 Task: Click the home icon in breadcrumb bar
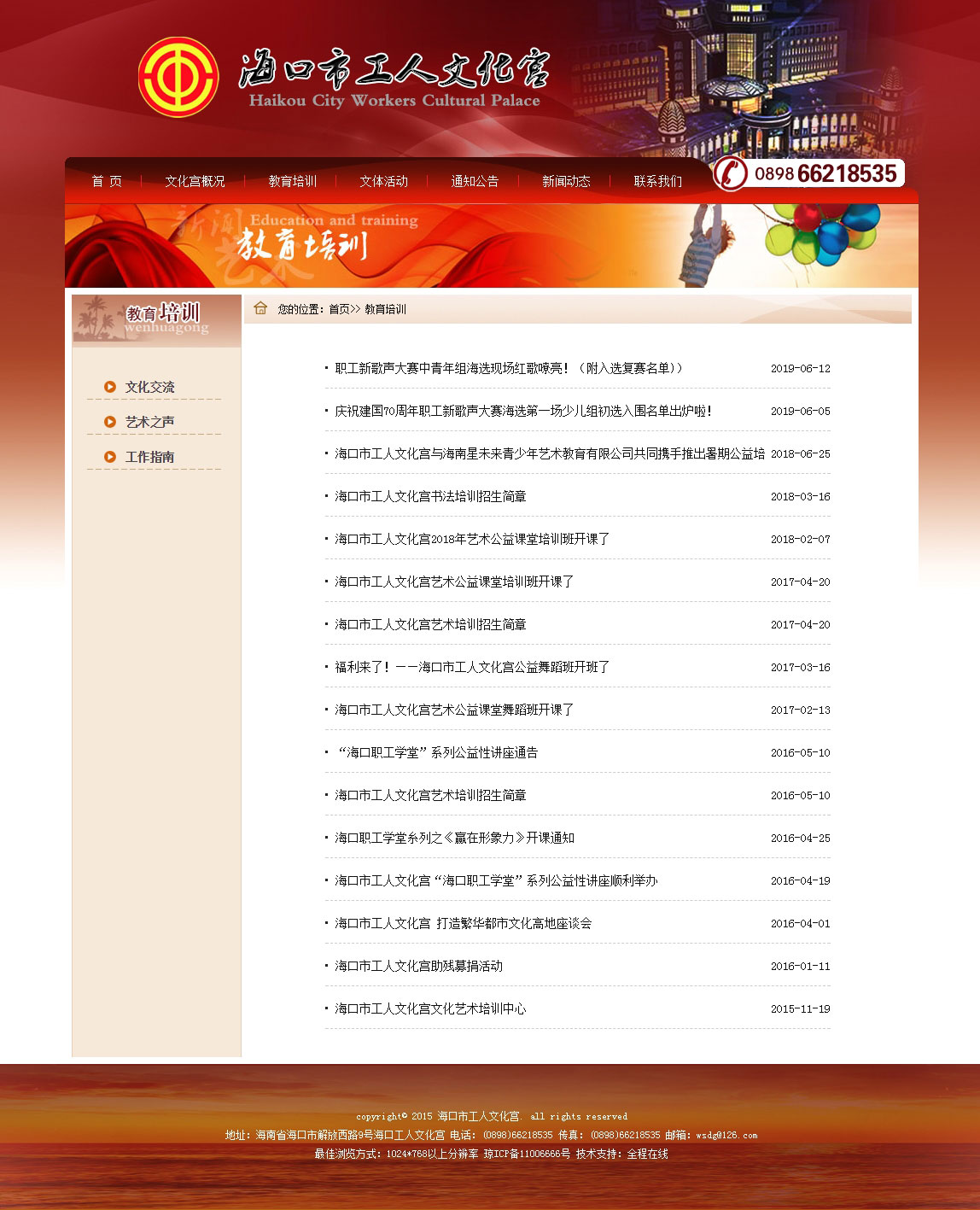[x=260, y=308]
